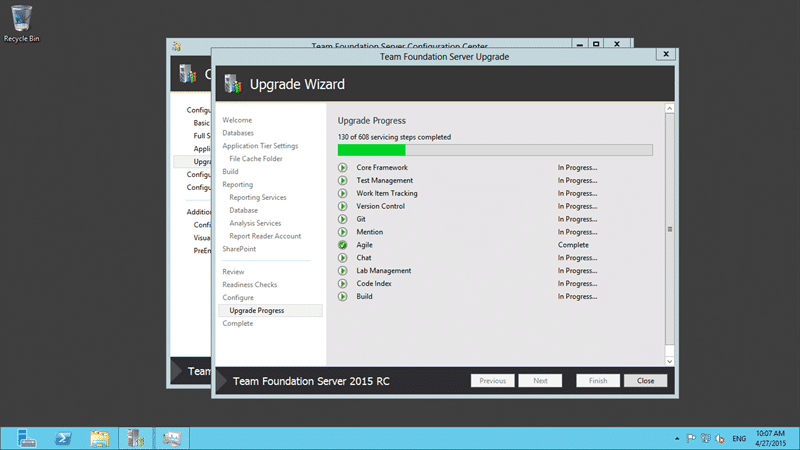Select the Build step in sidebar
Image resolution: width=800 pixels, height=450 pixels.
[230, 171]
